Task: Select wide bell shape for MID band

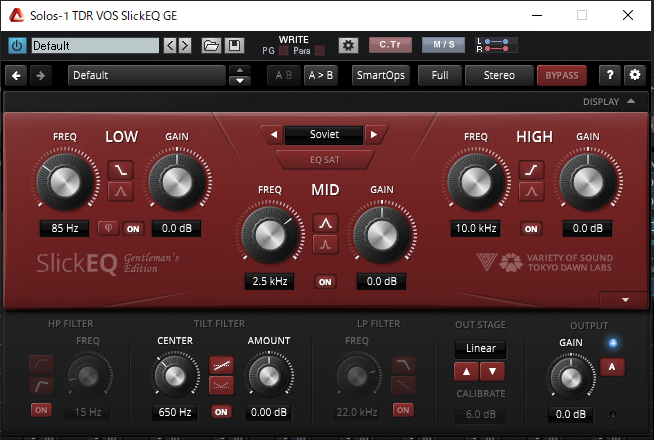Action: pos(325,223)
